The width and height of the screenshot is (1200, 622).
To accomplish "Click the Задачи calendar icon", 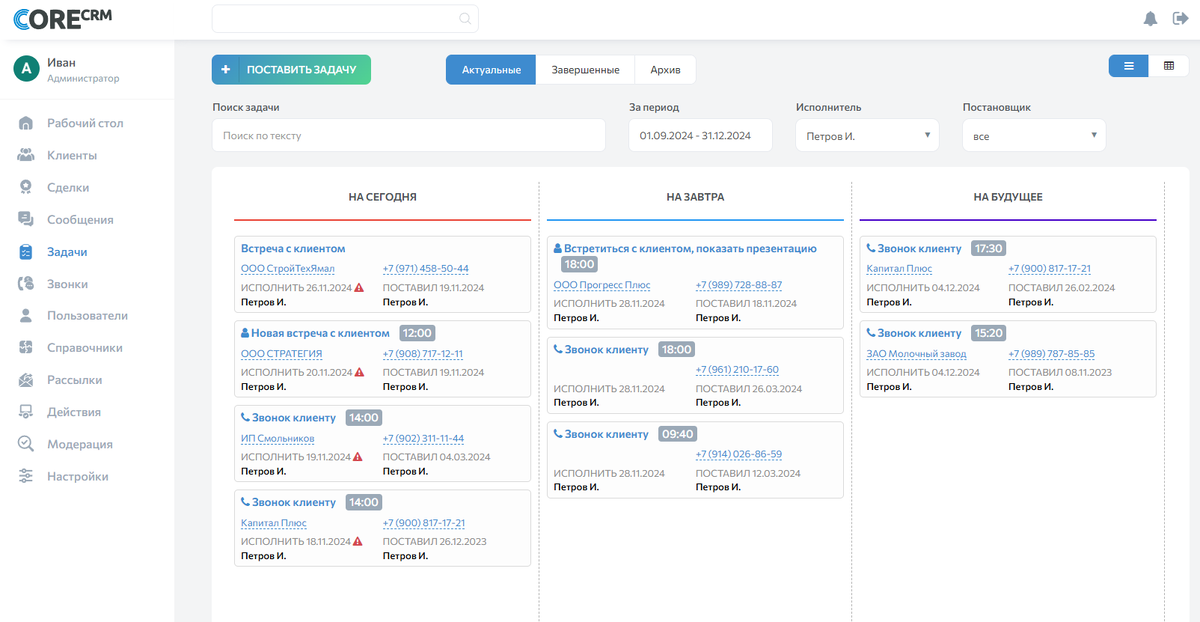I will tap(27, 252).
